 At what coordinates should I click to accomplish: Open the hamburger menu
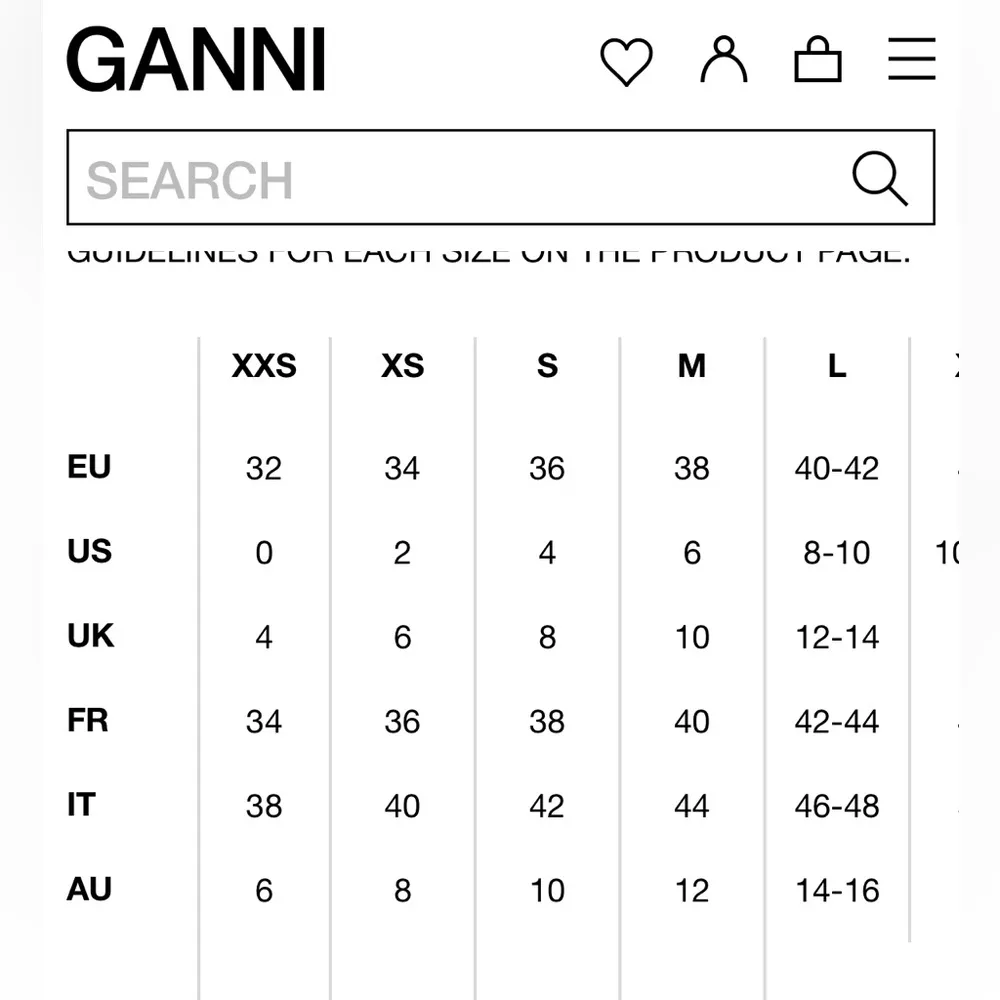[x=911, y=60]
